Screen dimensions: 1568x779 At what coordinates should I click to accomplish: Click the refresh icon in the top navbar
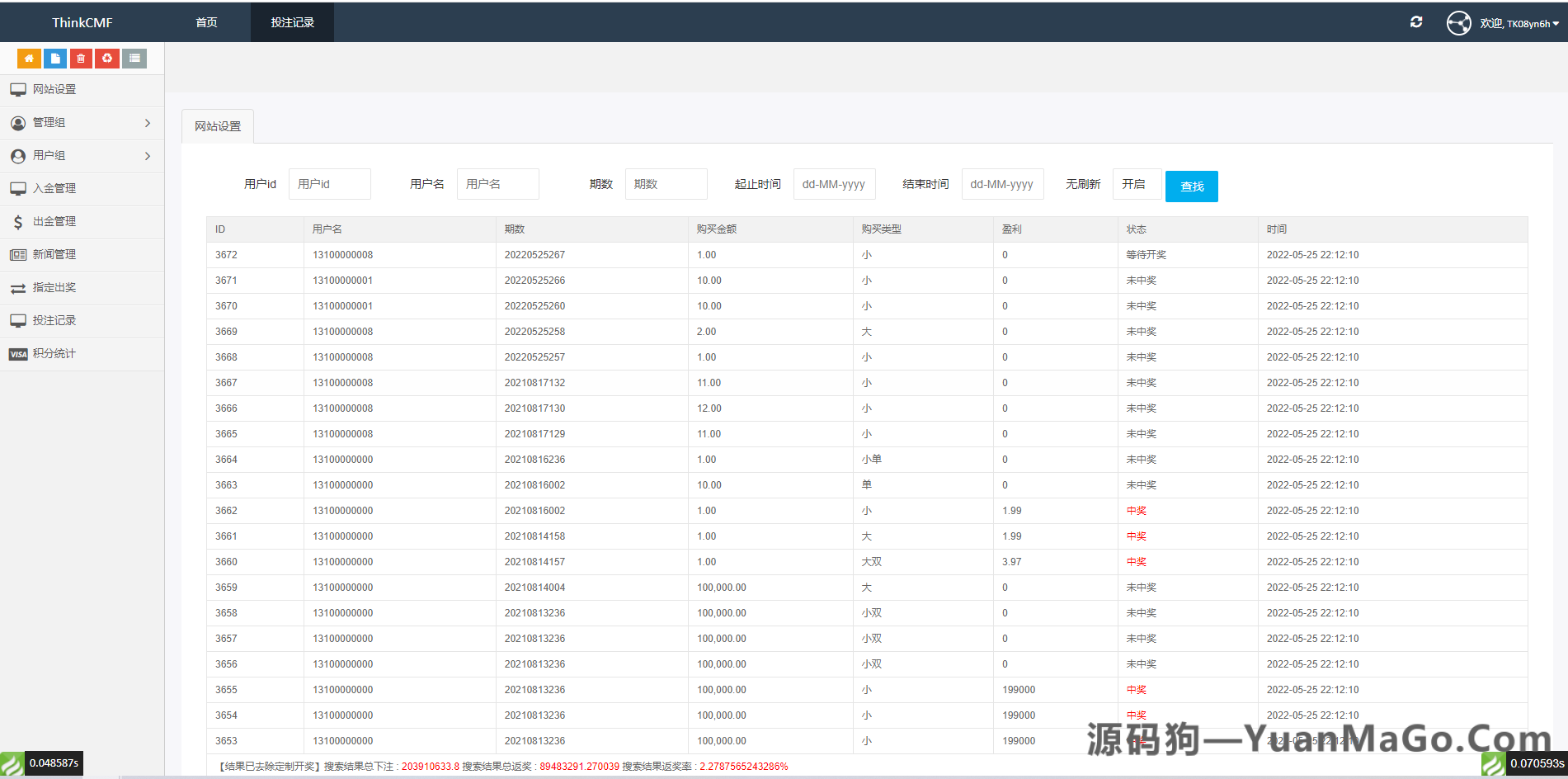[1416, 21]
